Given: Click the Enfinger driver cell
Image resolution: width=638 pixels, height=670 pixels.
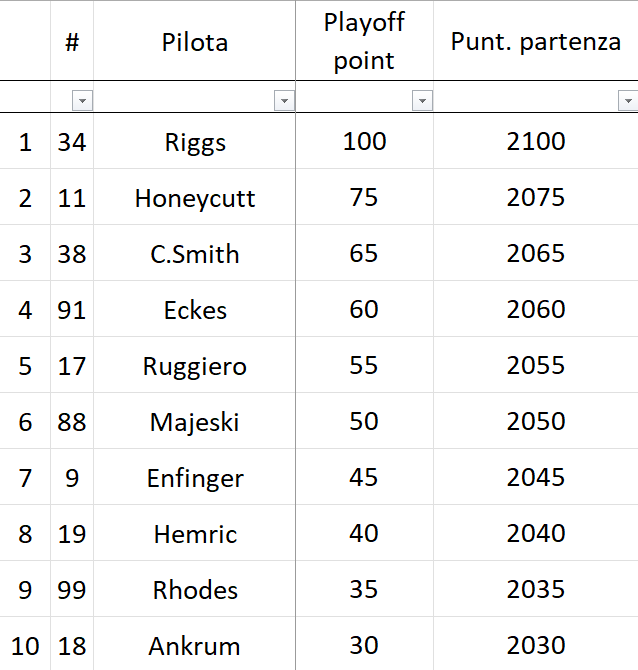Looking at the screenshot, I should click(194, 477).
